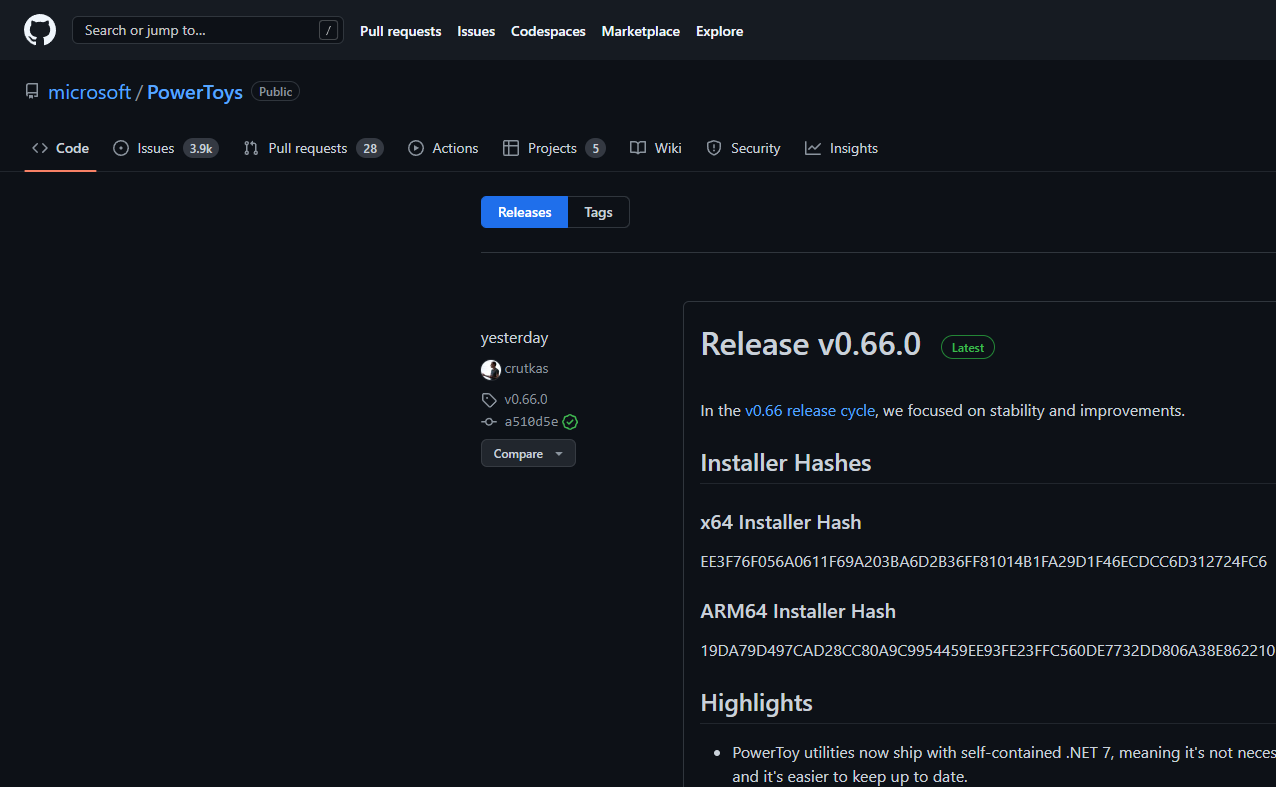Screen dimensions: 1276x787
Task: Click the Highlights heading
Action: [756, 703]
